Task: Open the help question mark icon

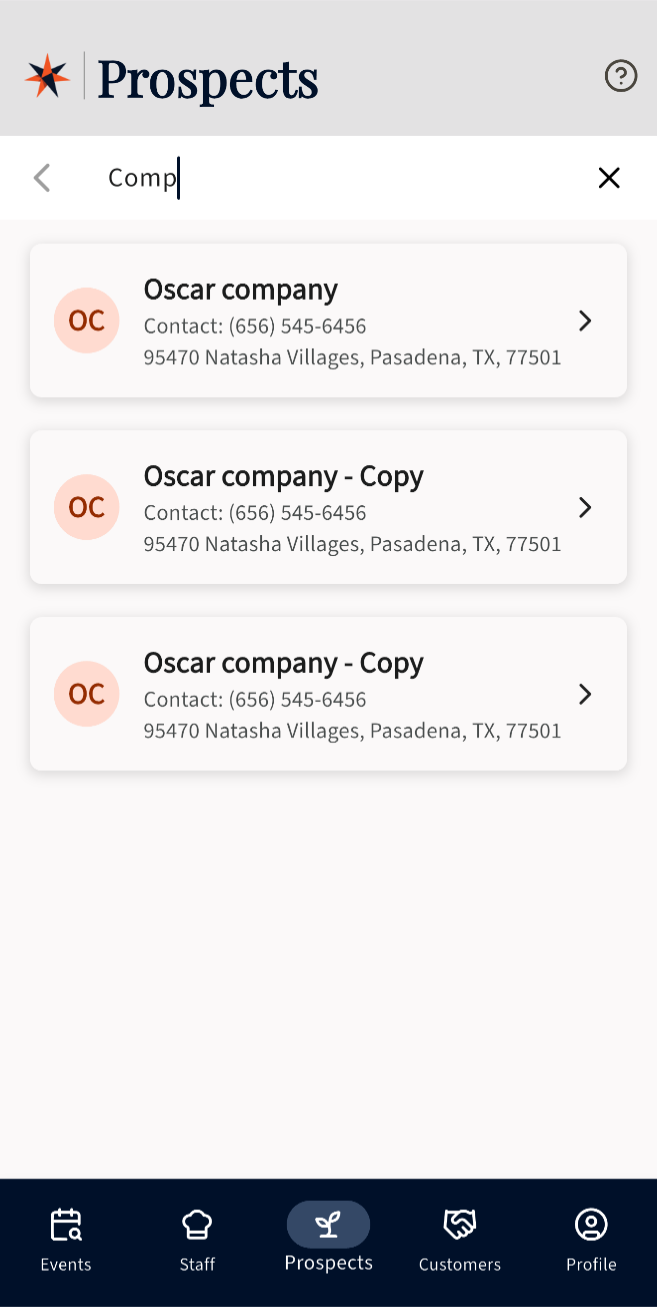Action: (621, 76)
